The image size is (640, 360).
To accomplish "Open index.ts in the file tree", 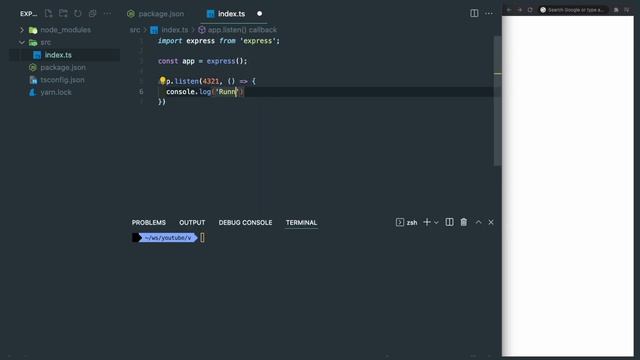I will click(58, 55).
